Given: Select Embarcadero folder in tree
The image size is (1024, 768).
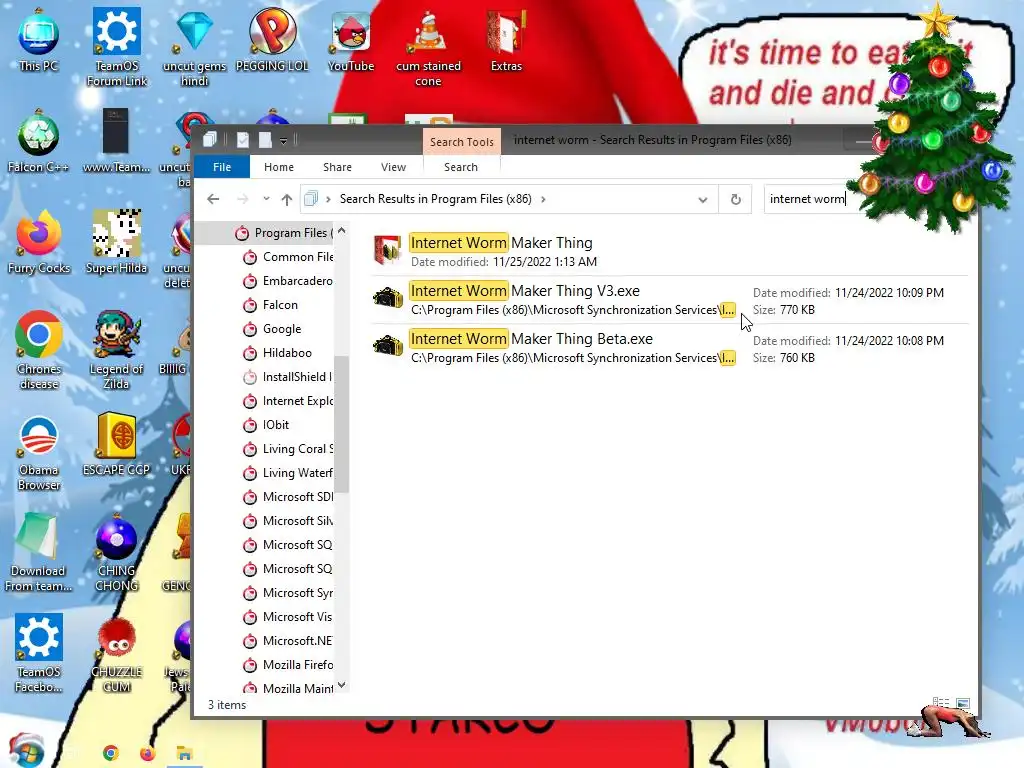Looking at the screenshot, I should click(288, 281).
